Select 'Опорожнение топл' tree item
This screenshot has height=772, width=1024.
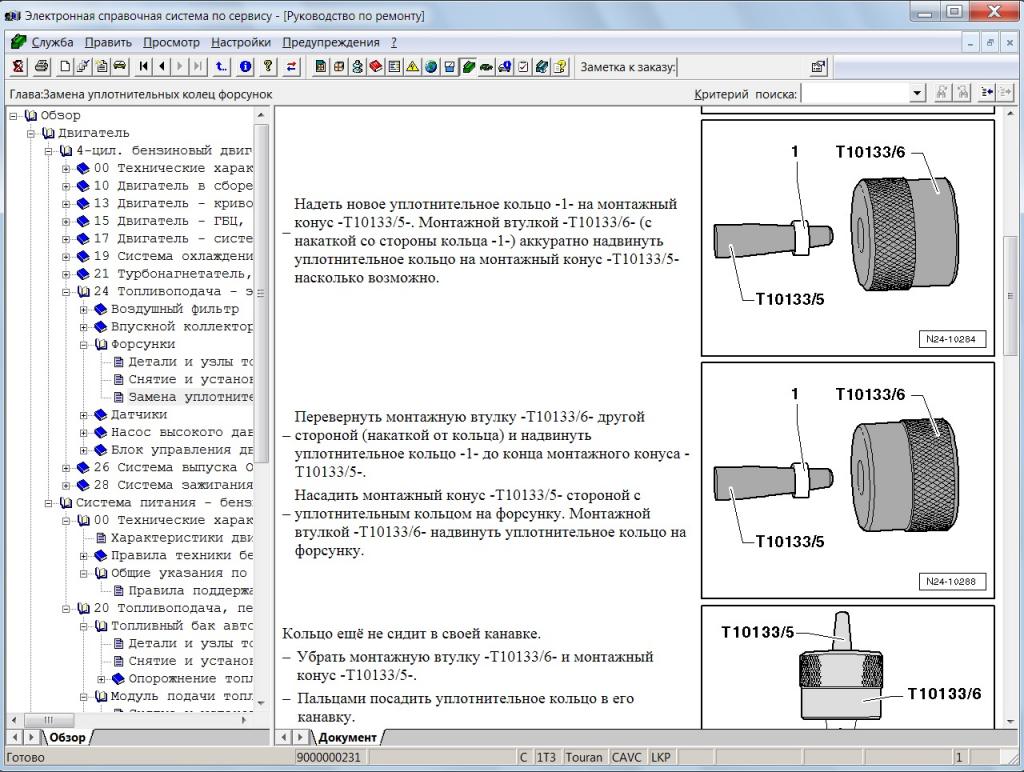191,679
